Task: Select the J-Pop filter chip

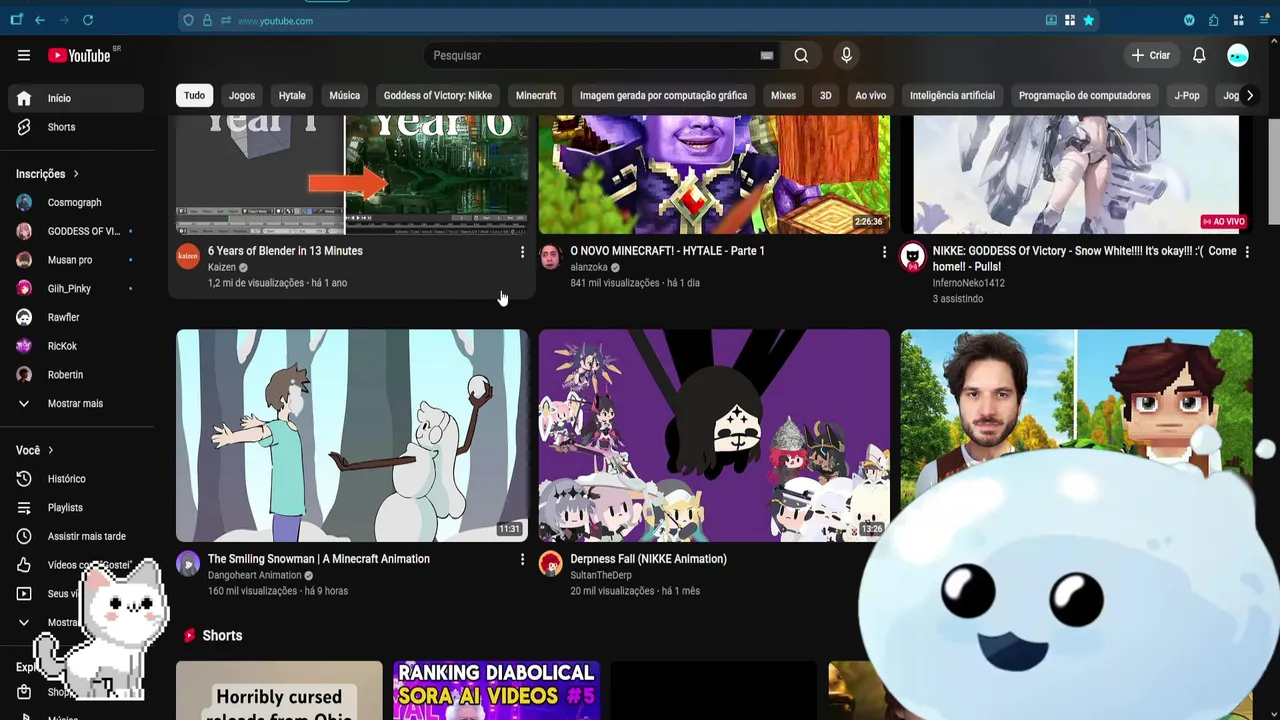Action: pos(1186,95)
